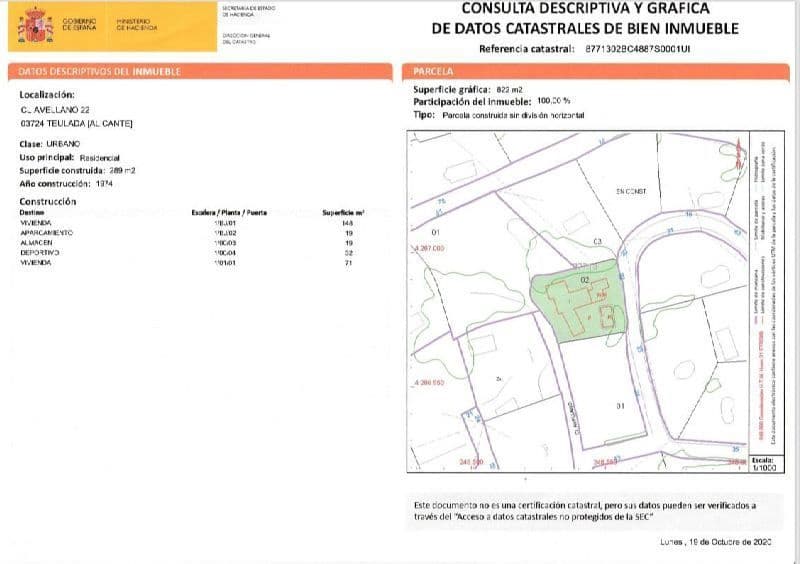This screenshot has width=800, height=564.
Task: Click the "Destino" column header
Action: click(32, 212)
